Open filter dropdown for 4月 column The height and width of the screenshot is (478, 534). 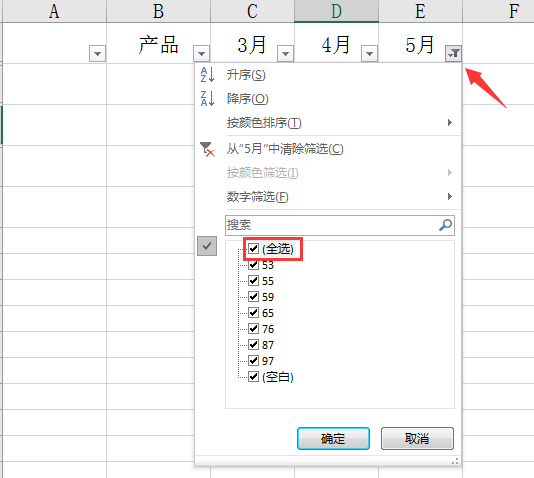click(x=370, y=53)
